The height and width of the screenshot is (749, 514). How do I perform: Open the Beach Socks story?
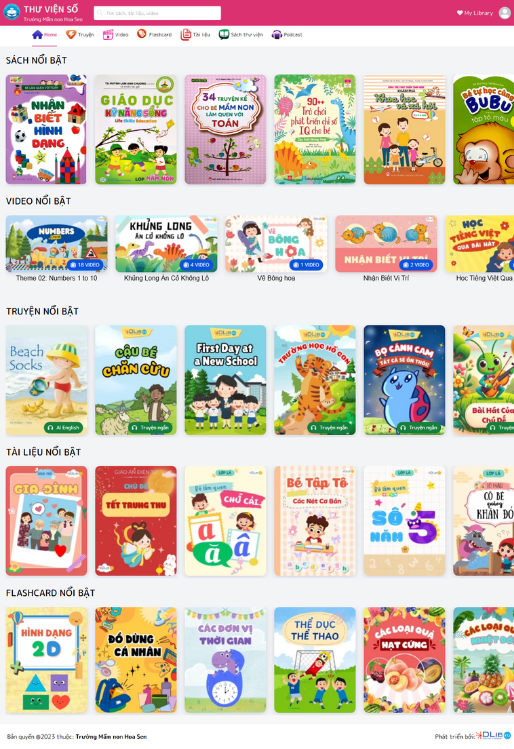pyautogui.click(x=46, y=380)
